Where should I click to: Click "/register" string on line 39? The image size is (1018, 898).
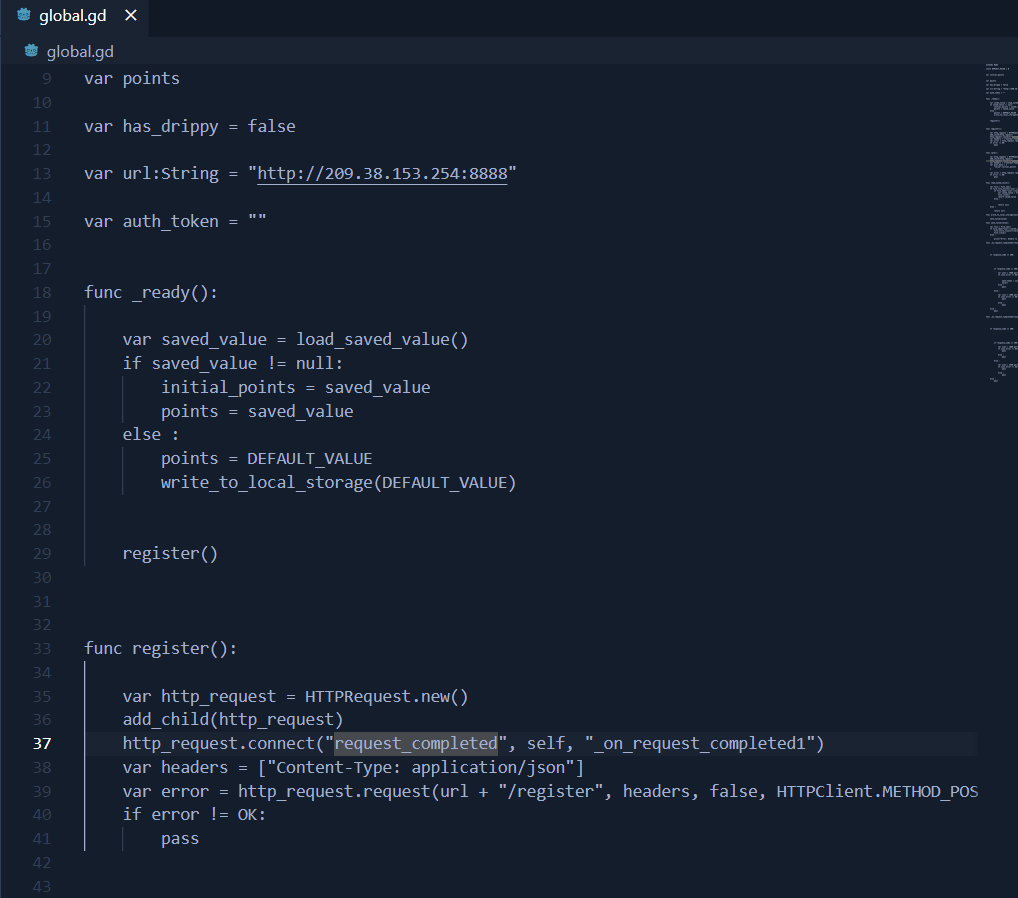coord(551,792)
